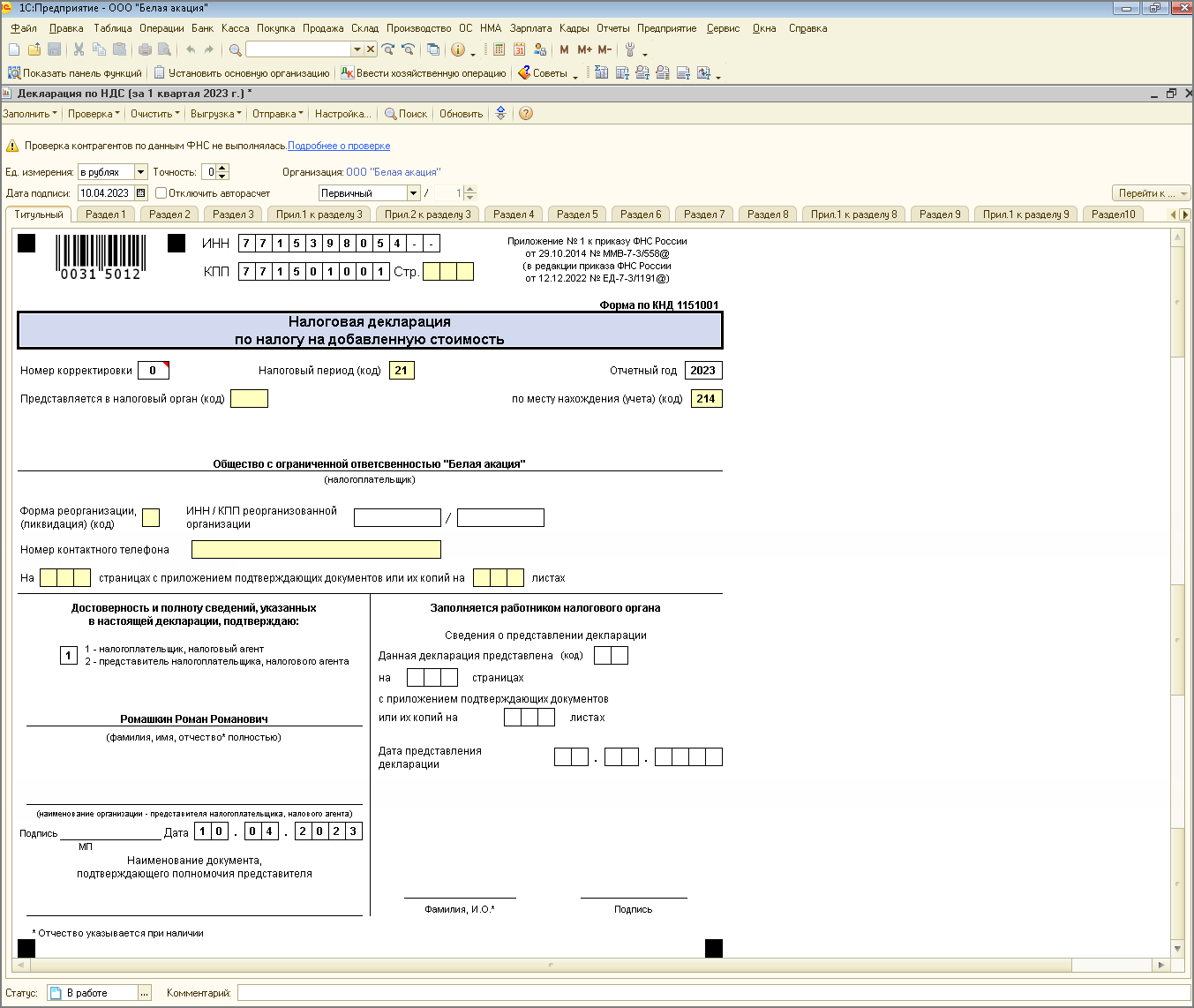Click the Представляется в налоговый орган code field

[x=249, y=398]
